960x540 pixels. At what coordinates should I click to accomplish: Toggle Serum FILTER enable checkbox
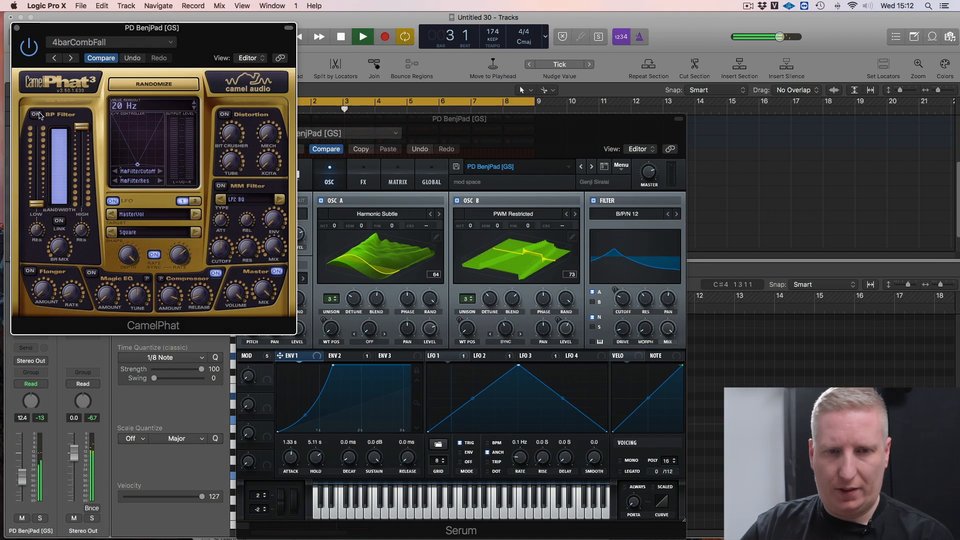pyautogui.click(x=593, y=200)
